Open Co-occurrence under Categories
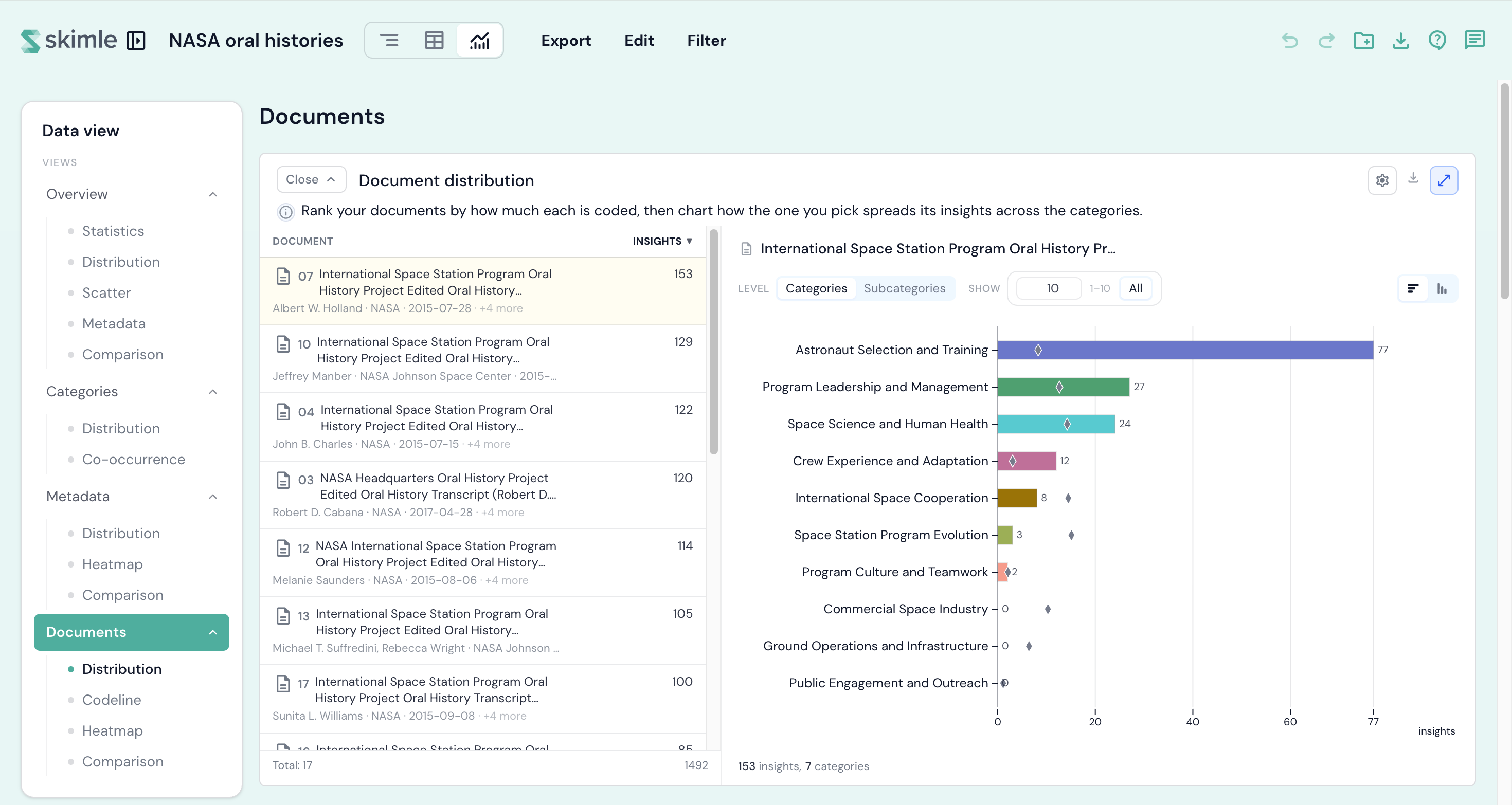 click(x=133, y=460)
